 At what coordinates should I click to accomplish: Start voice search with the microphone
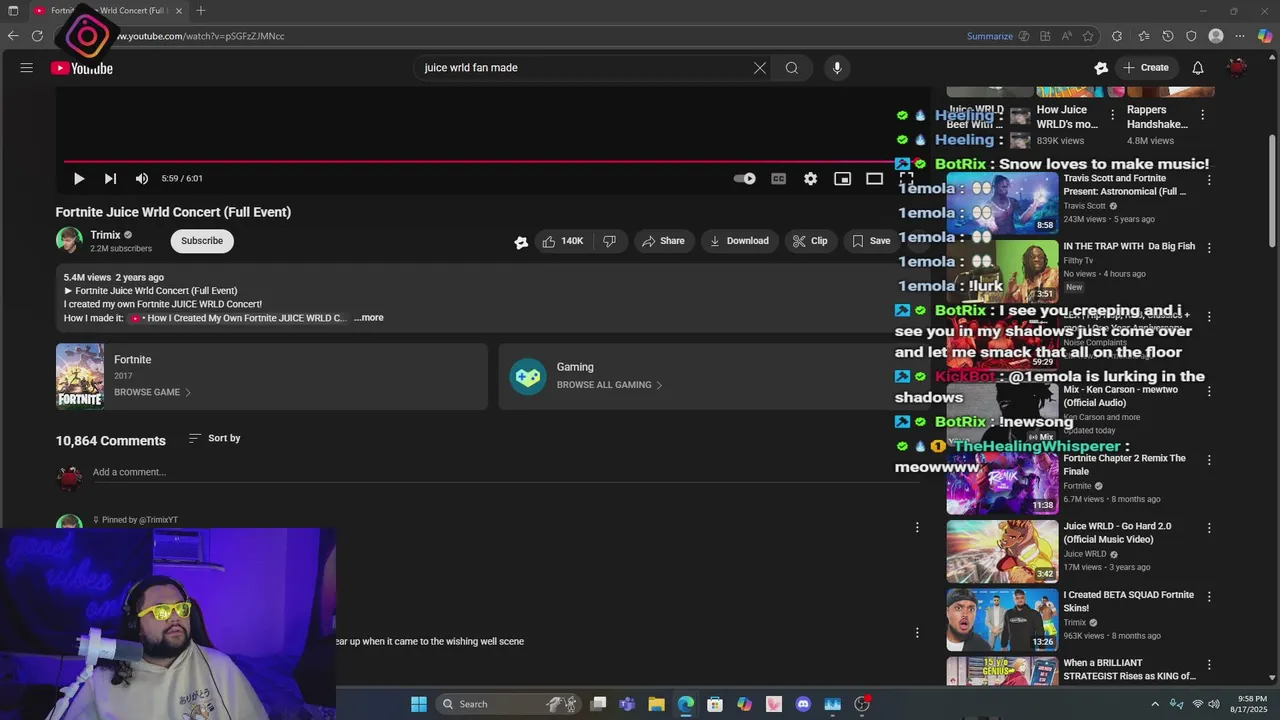click(x=837, y=68)
